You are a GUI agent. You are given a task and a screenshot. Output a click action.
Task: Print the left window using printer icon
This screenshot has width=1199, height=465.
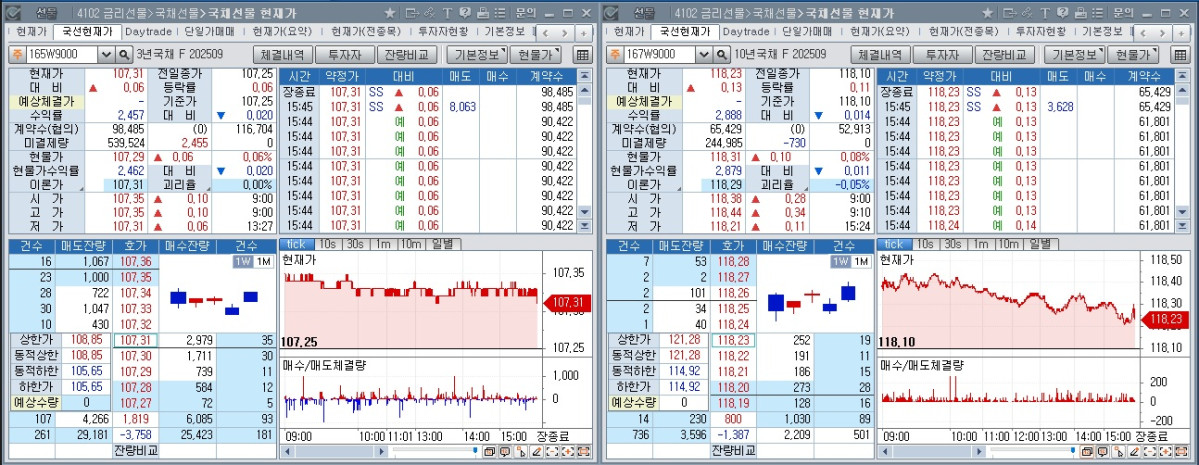(482, 13)
